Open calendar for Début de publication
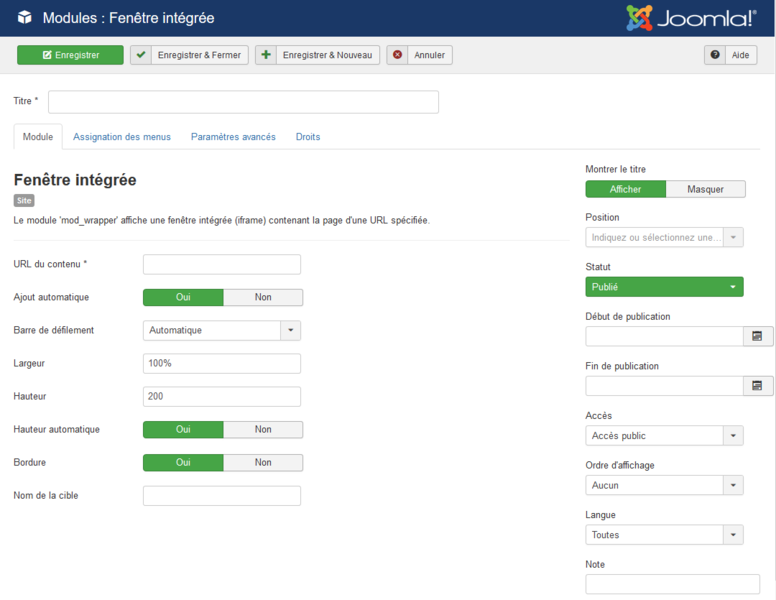 tap(757, 337)
